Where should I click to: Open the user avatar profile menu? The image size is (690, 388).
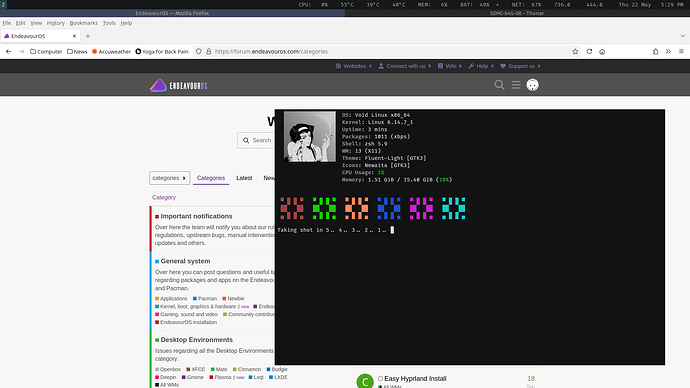click(532, 85)
